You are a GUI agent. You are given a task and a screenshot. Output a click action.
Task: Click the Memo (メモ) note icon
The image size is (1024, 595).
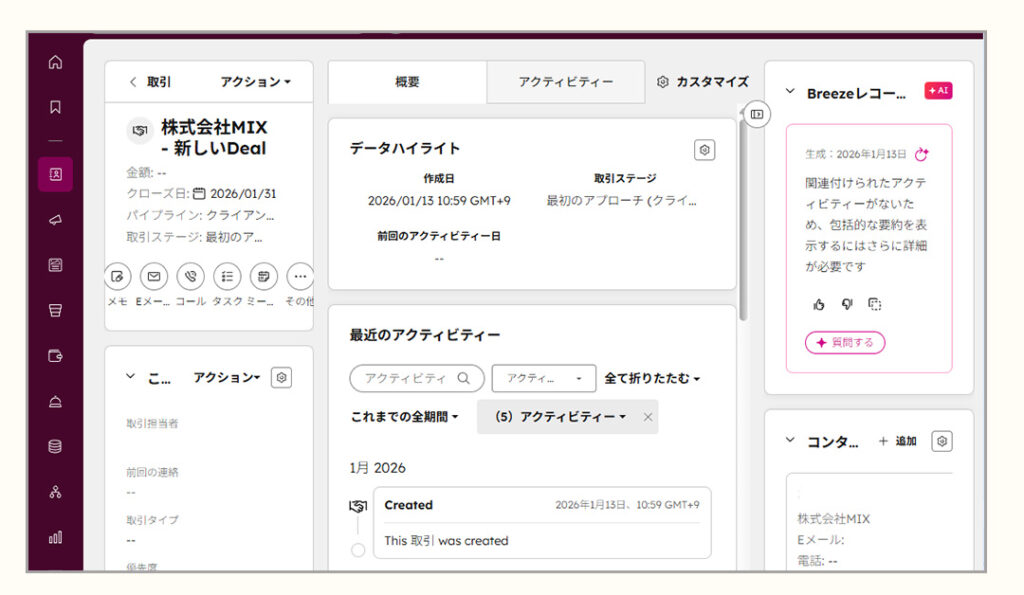(x=117, y=276)
